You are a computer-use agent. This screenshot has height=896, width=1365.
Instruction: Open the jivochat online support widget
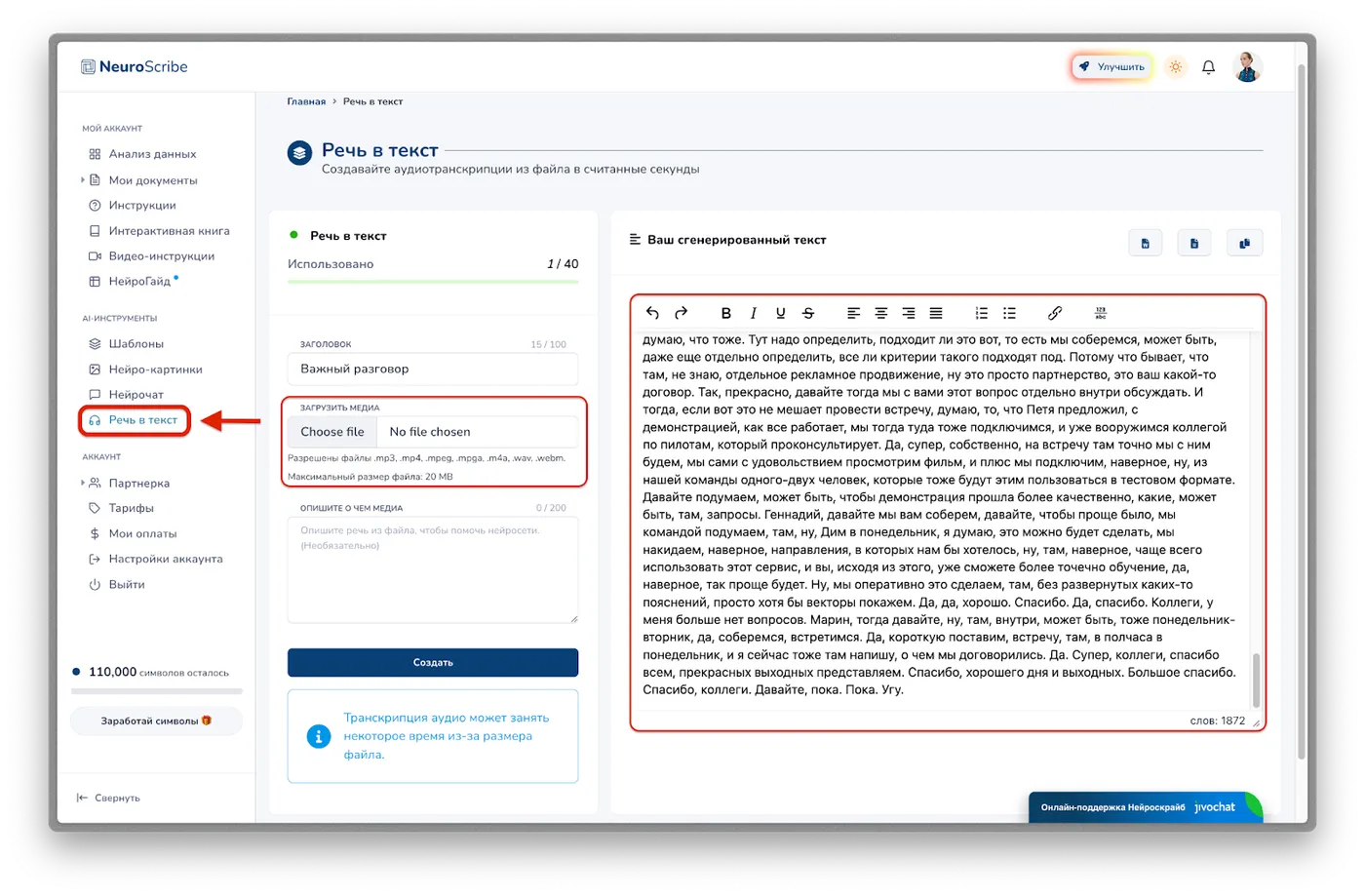click(x=1146, y=807)
